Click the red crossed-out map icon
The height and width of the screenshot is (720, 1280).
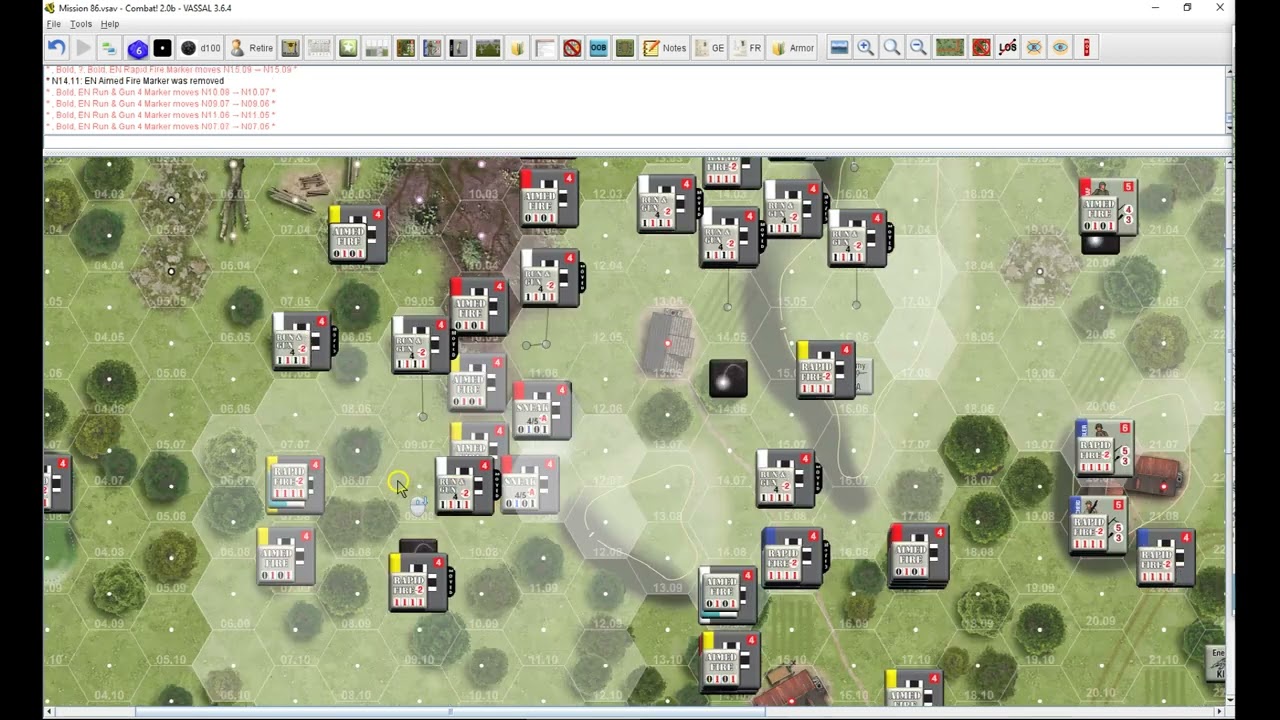[x=981, y=48]
